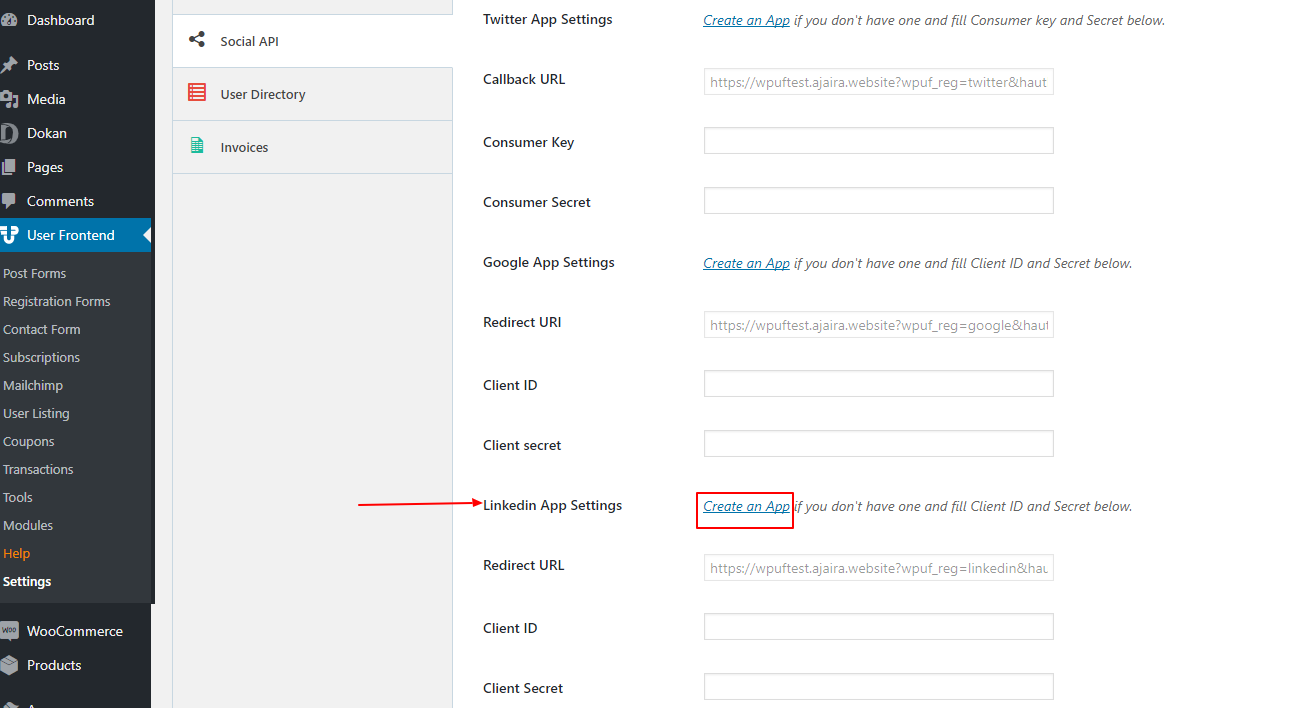Open Contact Form submenu
This screenshot has height=708, width=1313.
point(42,329)
